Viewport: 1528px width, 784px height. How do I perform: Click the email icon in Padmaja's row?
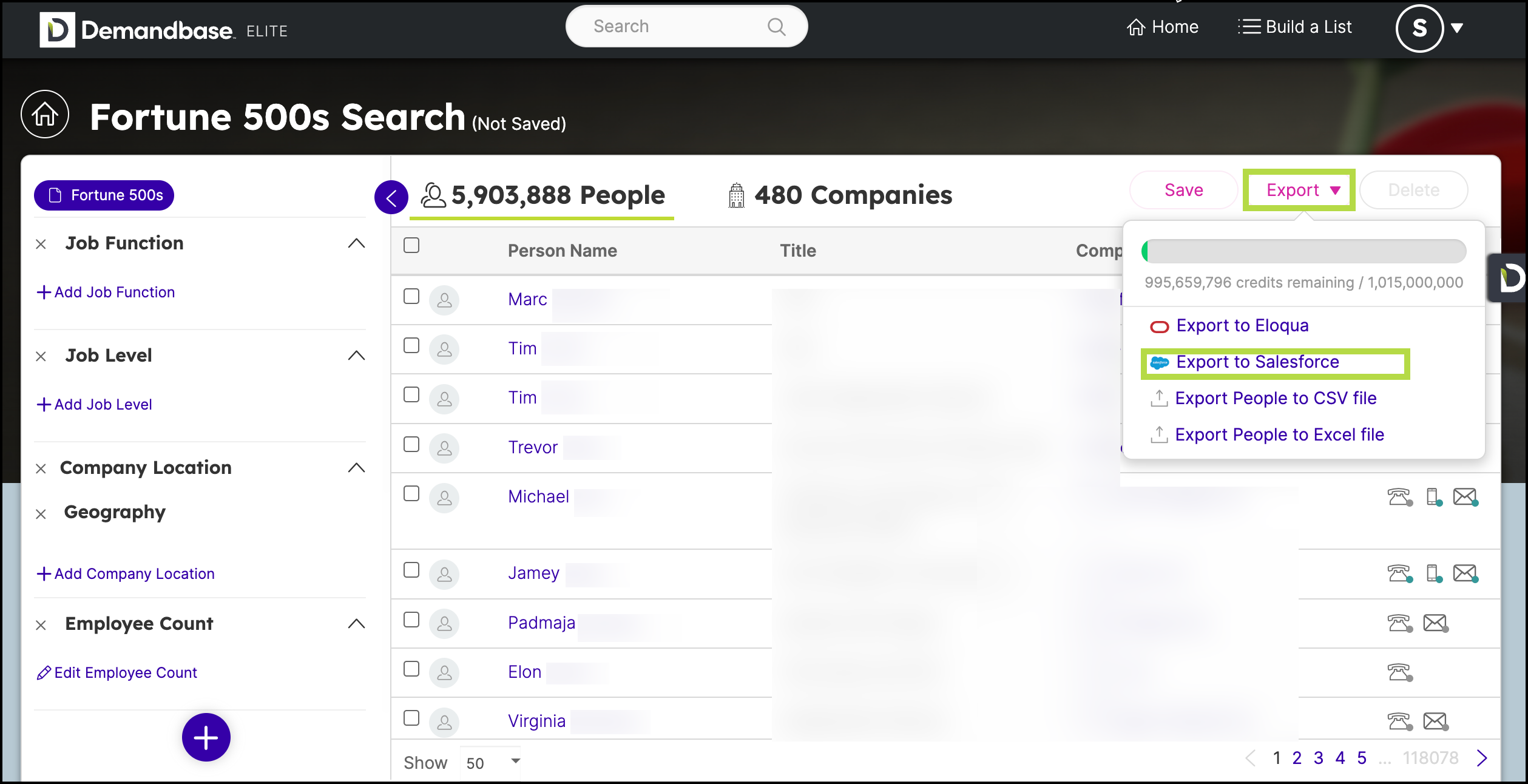click(1436, 623)
